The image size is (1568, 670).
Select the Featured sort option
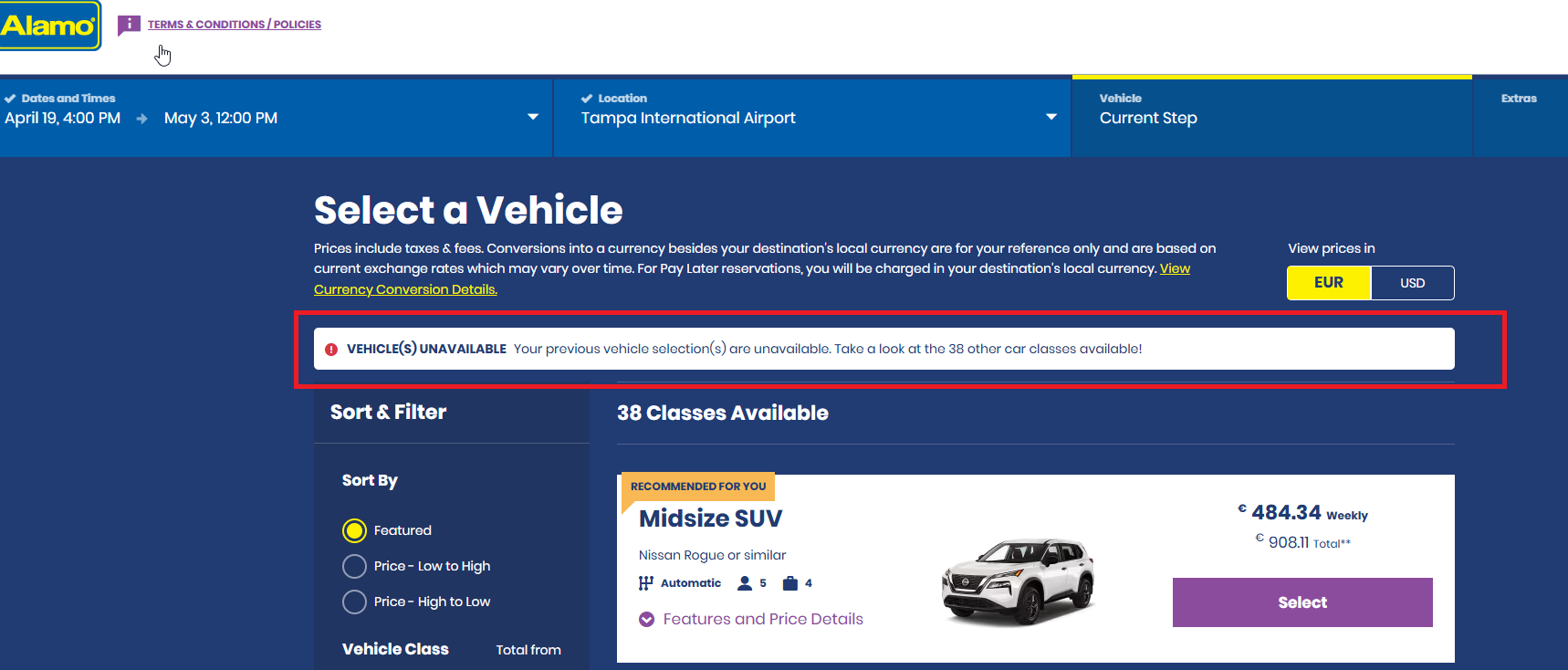point(354,530)
